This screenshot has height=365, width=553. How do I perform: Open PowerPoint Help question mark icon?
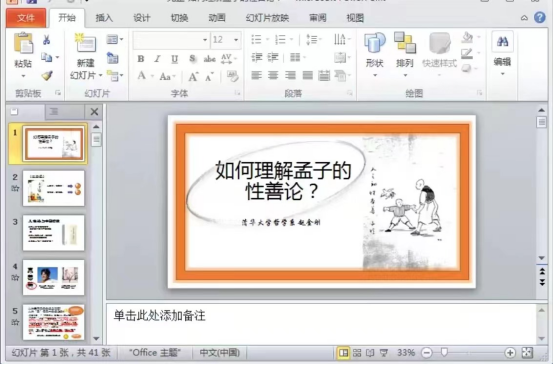pos(540,17)
